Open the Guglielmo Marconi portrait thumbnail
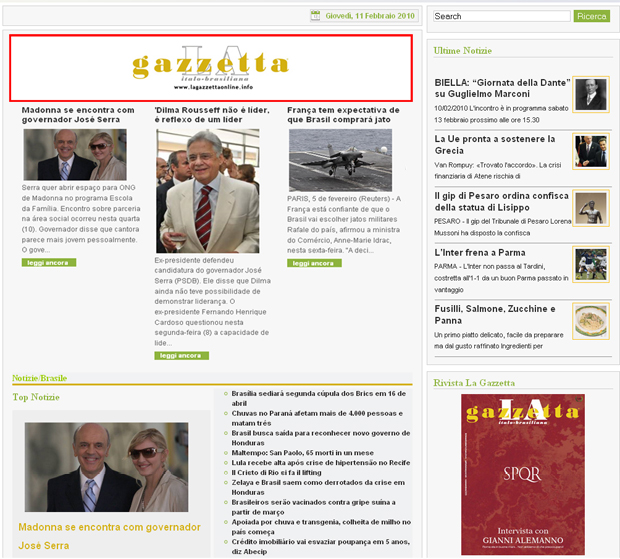This screenshot has height=559, width=620. [591, 94]
